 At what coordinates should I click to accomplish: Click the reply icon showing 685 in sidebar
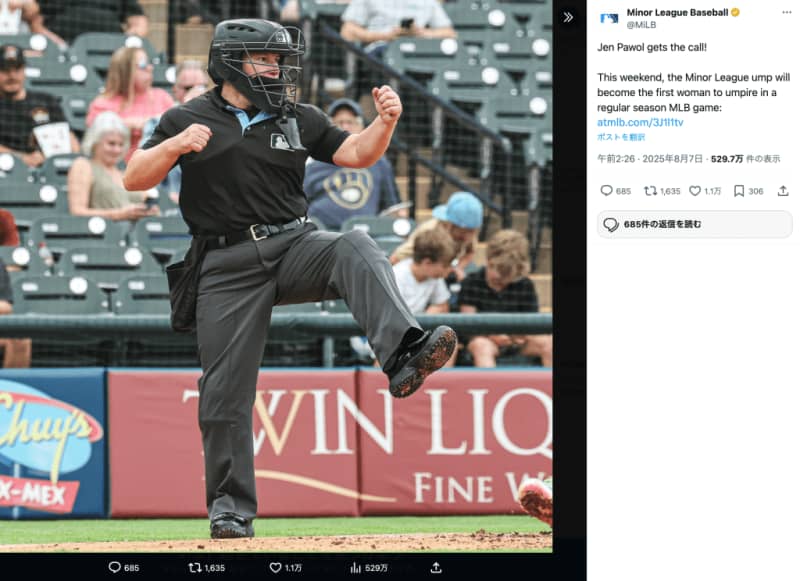pos(606,191)
